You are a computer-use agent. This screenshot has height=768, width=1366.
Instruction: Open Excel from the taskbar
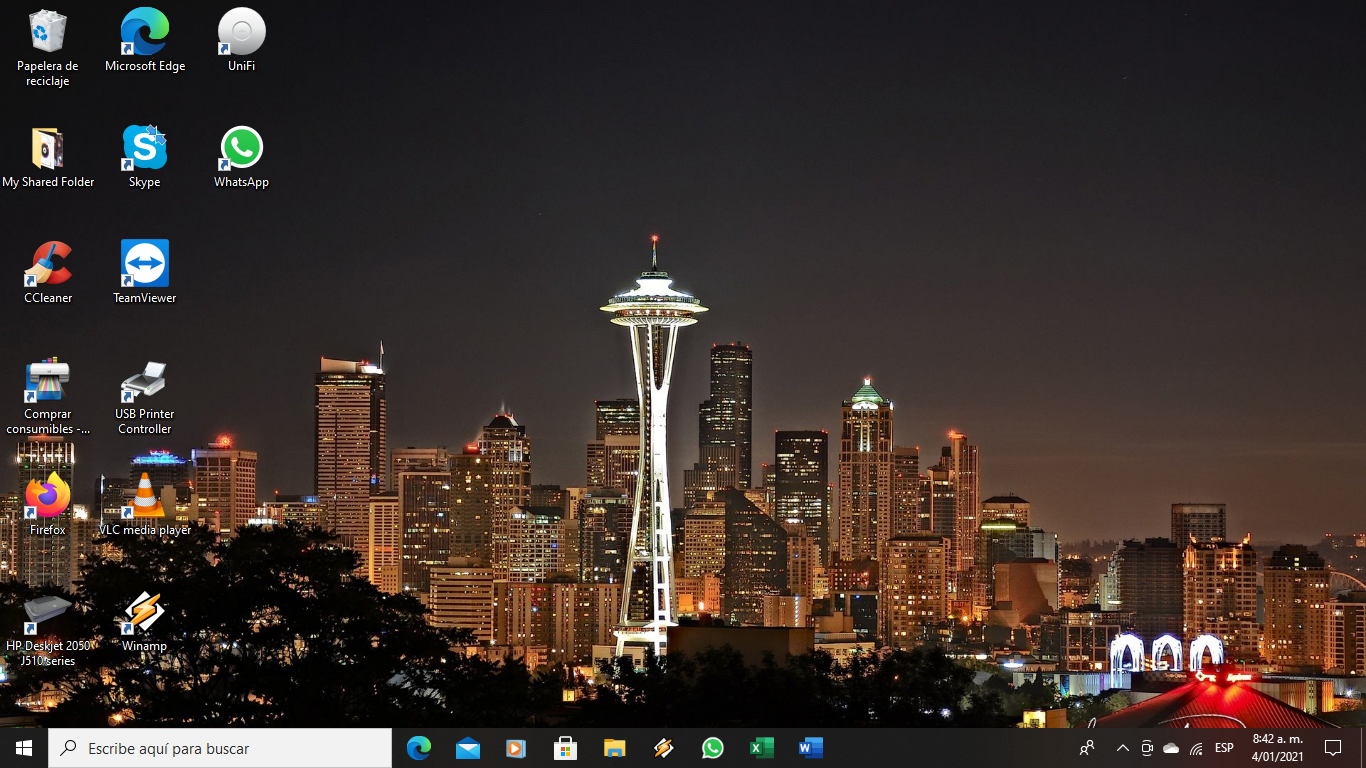(x=761, y=747)
